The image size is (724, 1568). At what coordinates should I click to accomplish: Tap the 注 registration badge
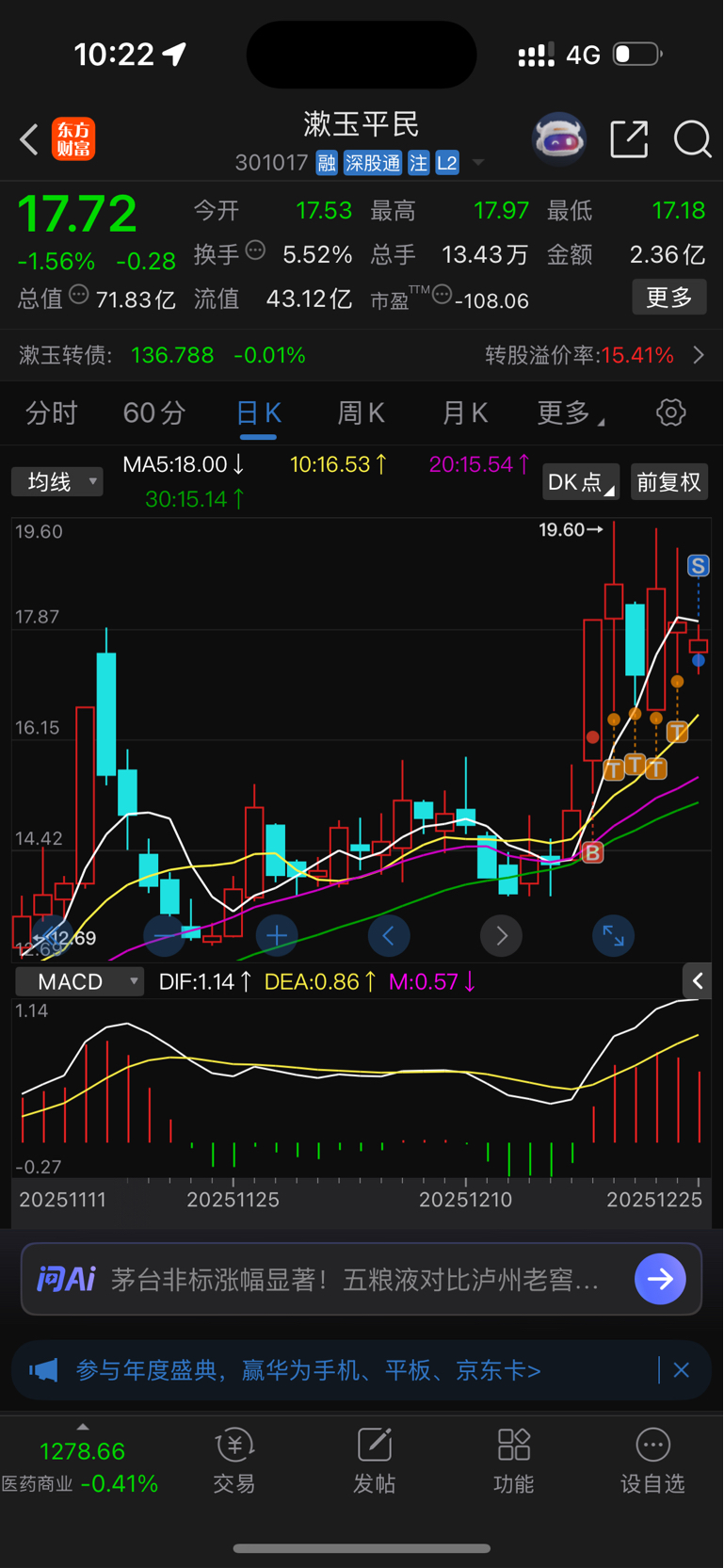[419, 163]
